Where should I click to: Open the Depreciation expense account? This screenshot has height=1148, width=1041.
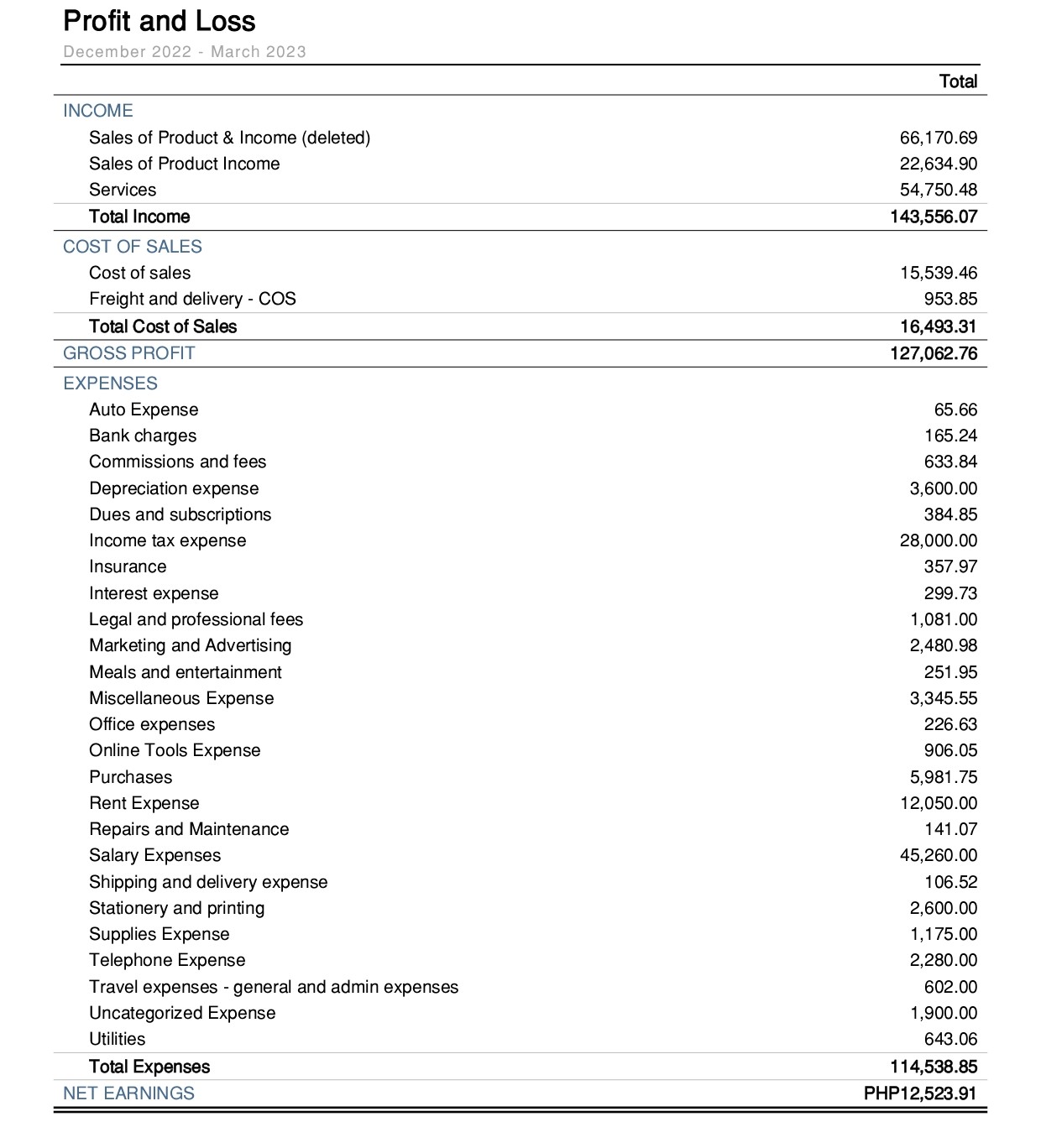click(x=174, y=488)
